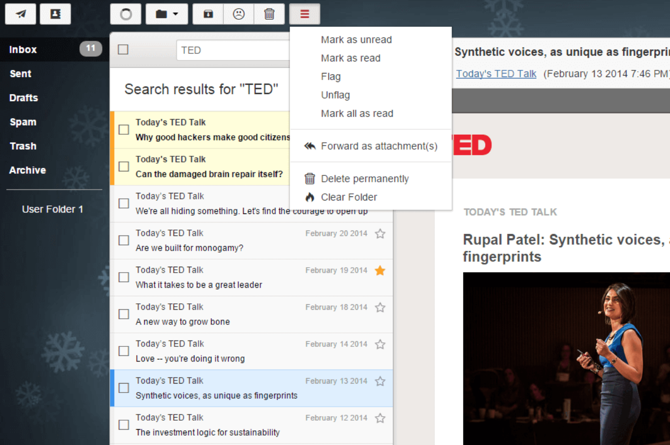
Task: Click the refresh mail list button
Action: click(x=126, y=14)
